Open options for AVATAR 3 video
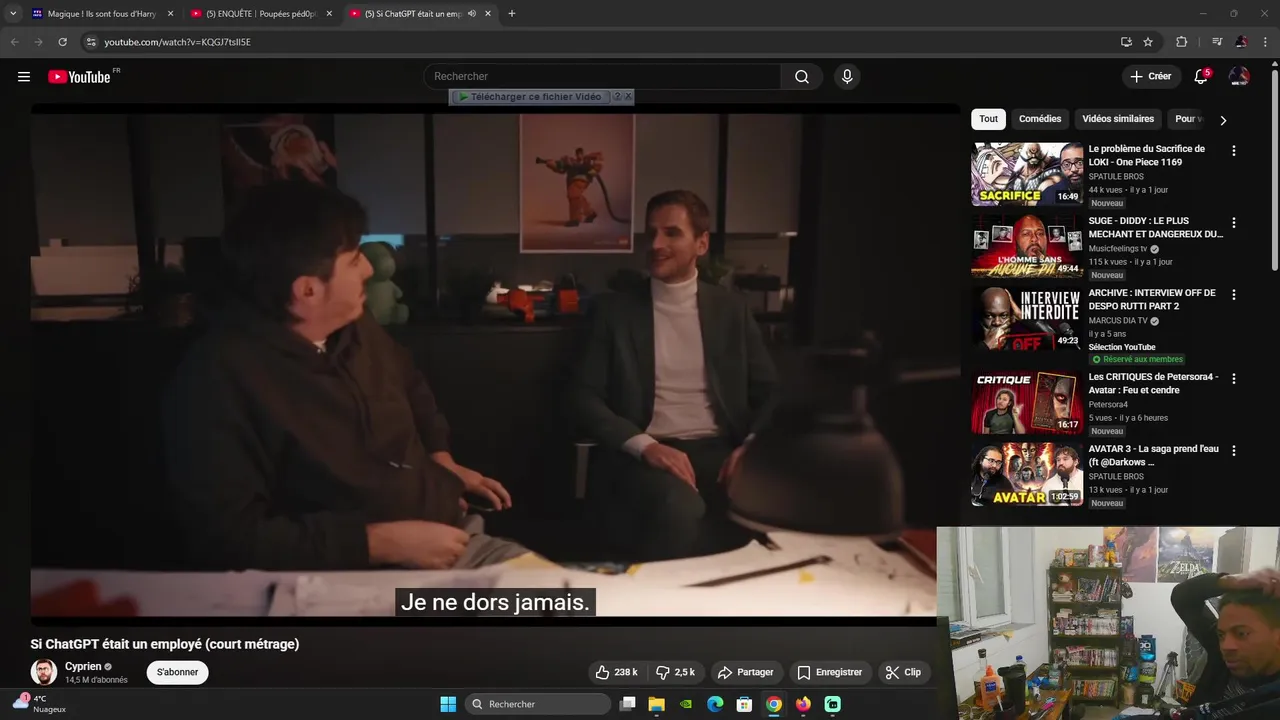This screenshot has height=720, width=1280. [1233, 451]
